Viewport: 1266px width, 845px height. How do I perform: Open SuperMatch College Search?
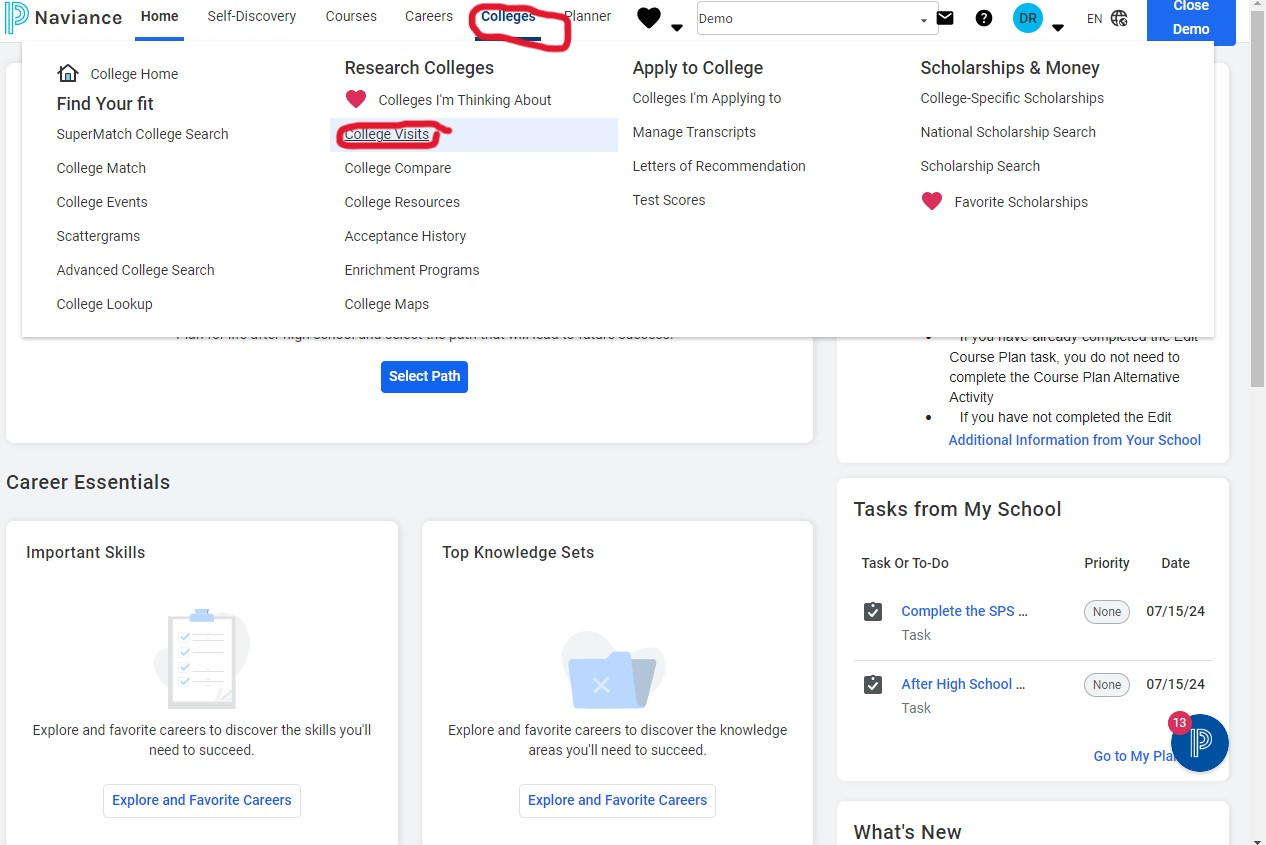(143, 134)
